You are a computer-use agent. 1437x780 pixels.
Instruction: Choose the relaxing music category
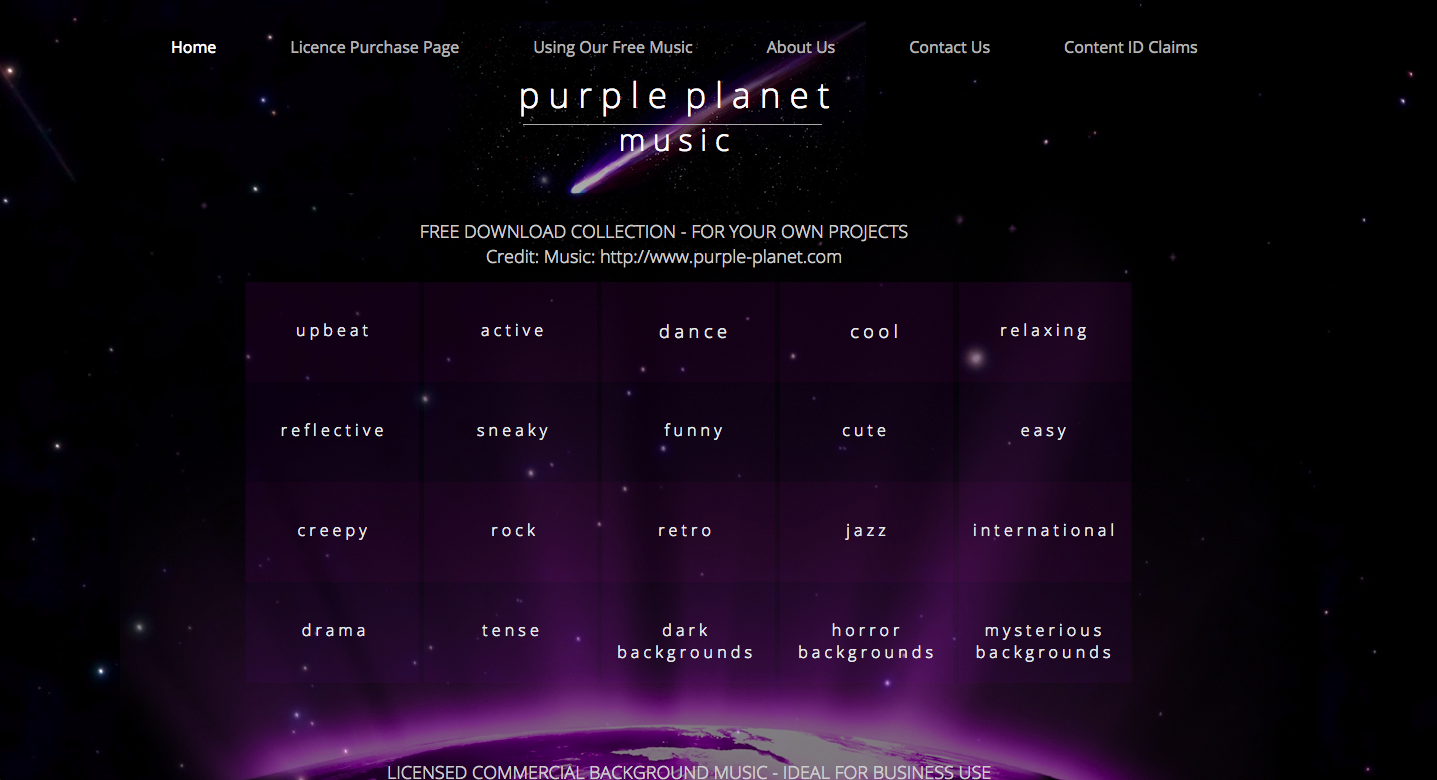[1043, 331]
